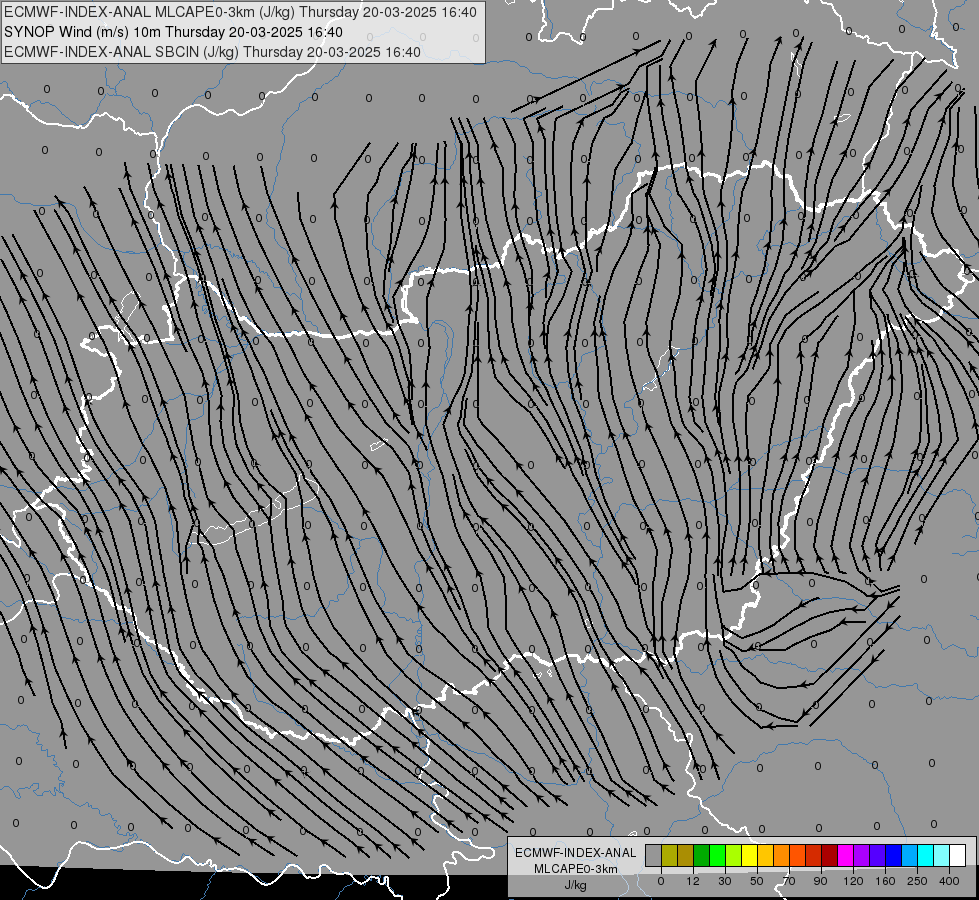Select the MLCAPE0-3km label in the legend

[576, 869]
